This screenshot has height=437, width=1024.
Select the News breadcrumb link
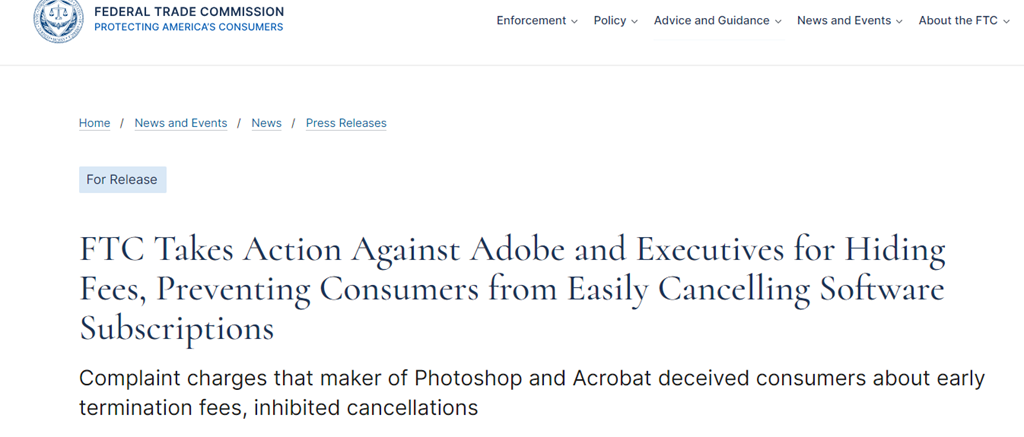(x=266, y=123)
